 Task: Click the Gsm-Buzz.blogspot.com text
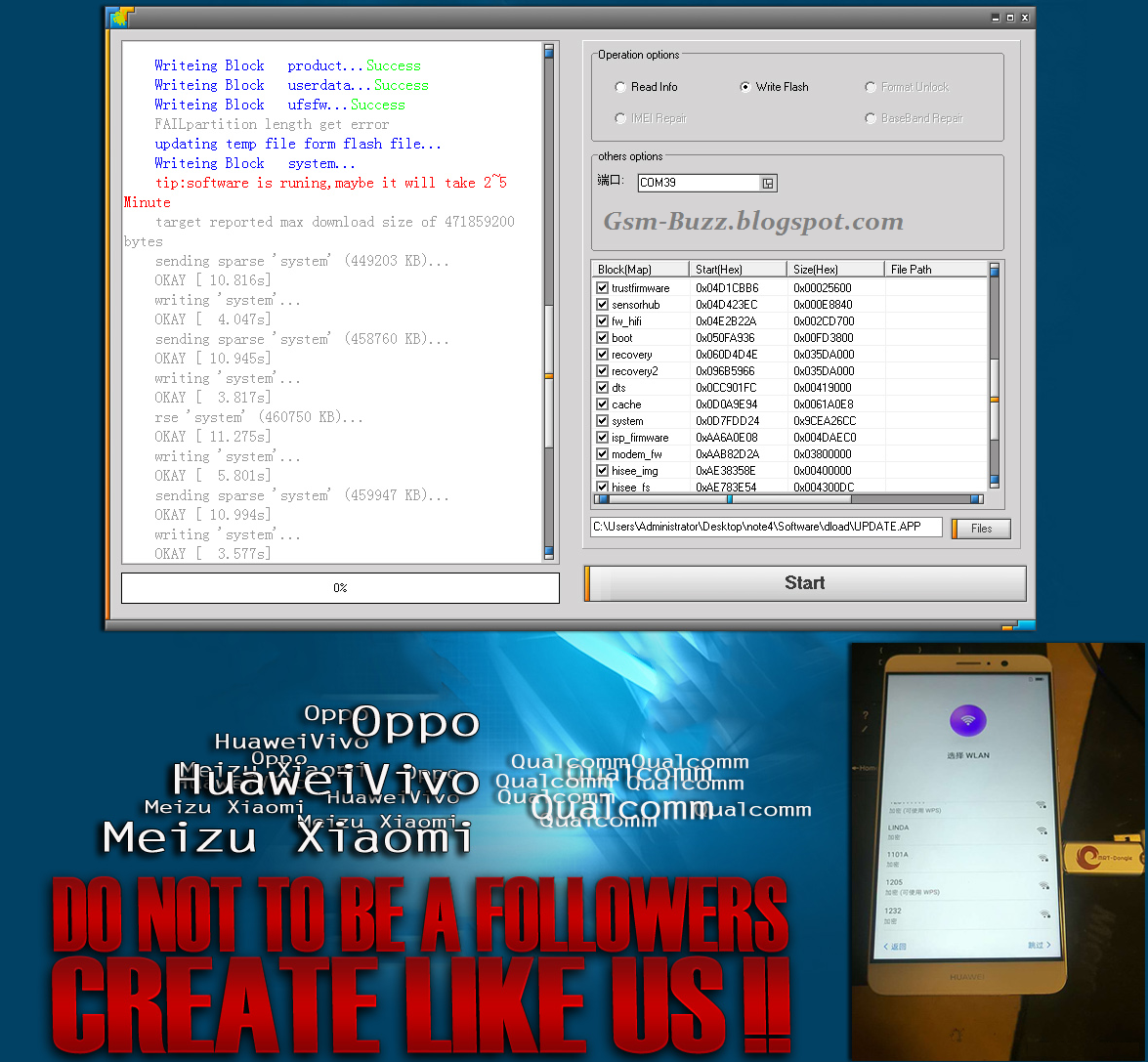click(753, 220)
